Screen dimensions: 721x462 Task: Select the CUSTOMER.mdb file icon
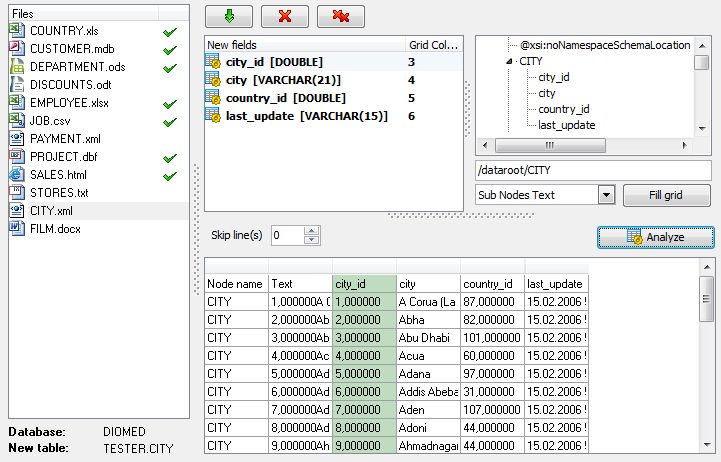click(17, 49)
